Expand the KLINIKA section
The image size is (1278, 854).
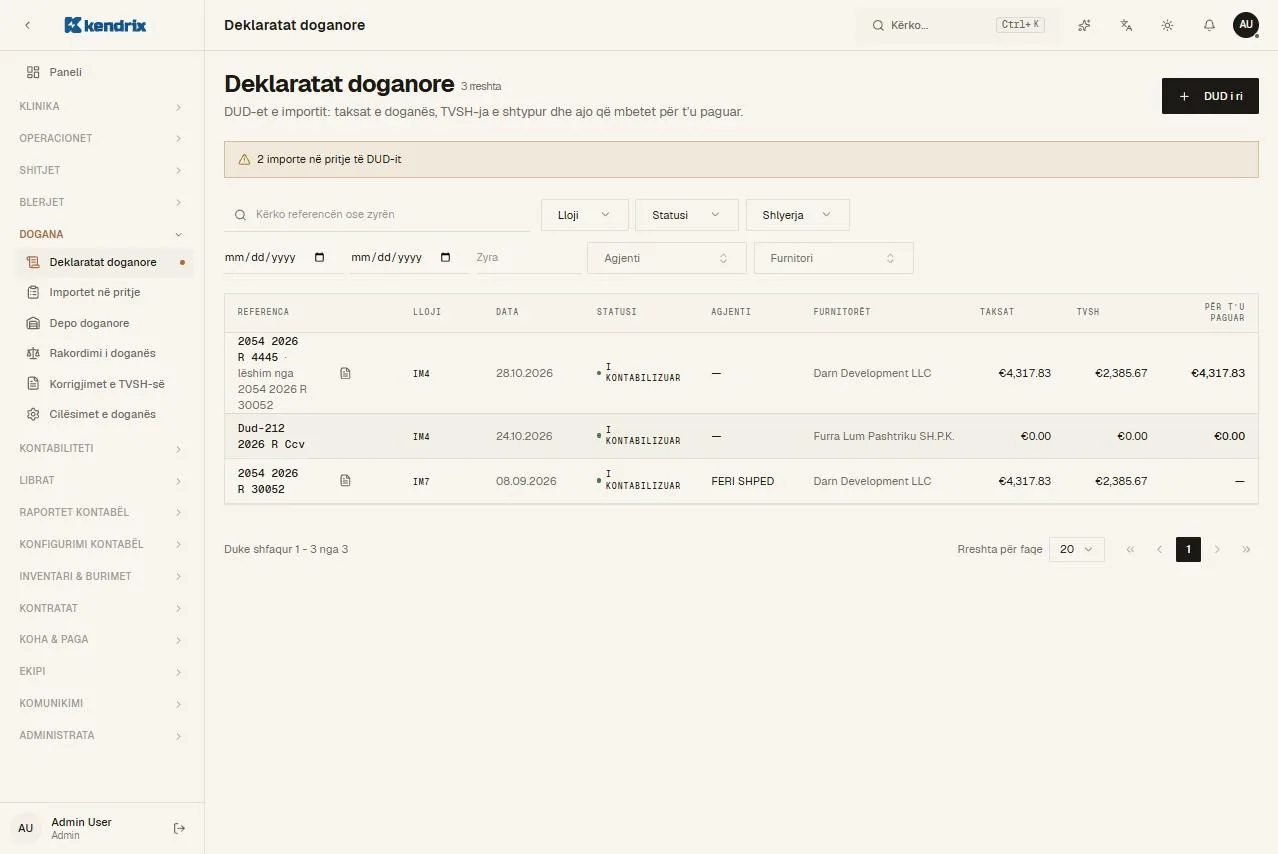[x=102, y=106]
